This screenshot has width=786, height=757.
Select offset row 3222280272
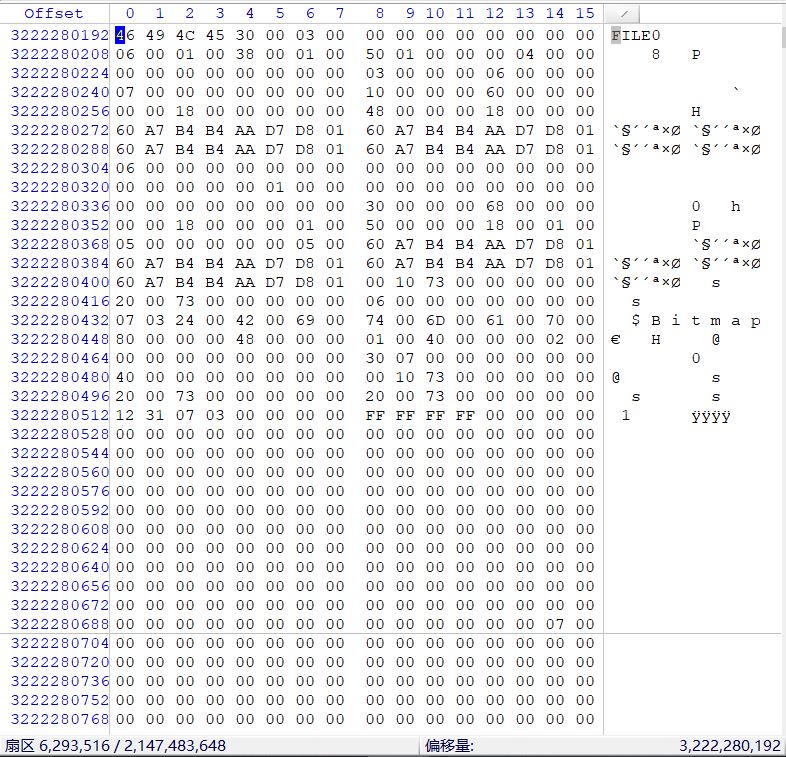coord(60,130)
